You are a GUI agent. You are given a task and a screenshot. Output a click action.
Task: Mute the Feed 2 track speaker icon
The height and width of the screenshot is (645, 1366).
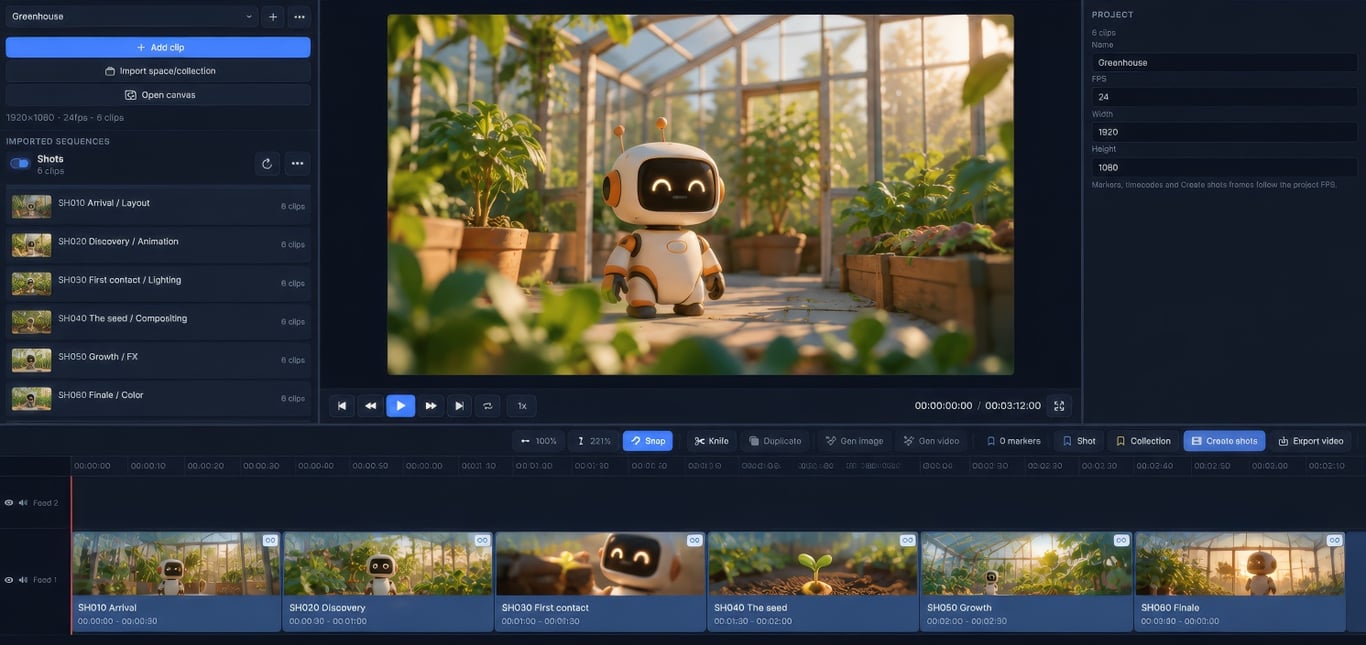(23, 503)
